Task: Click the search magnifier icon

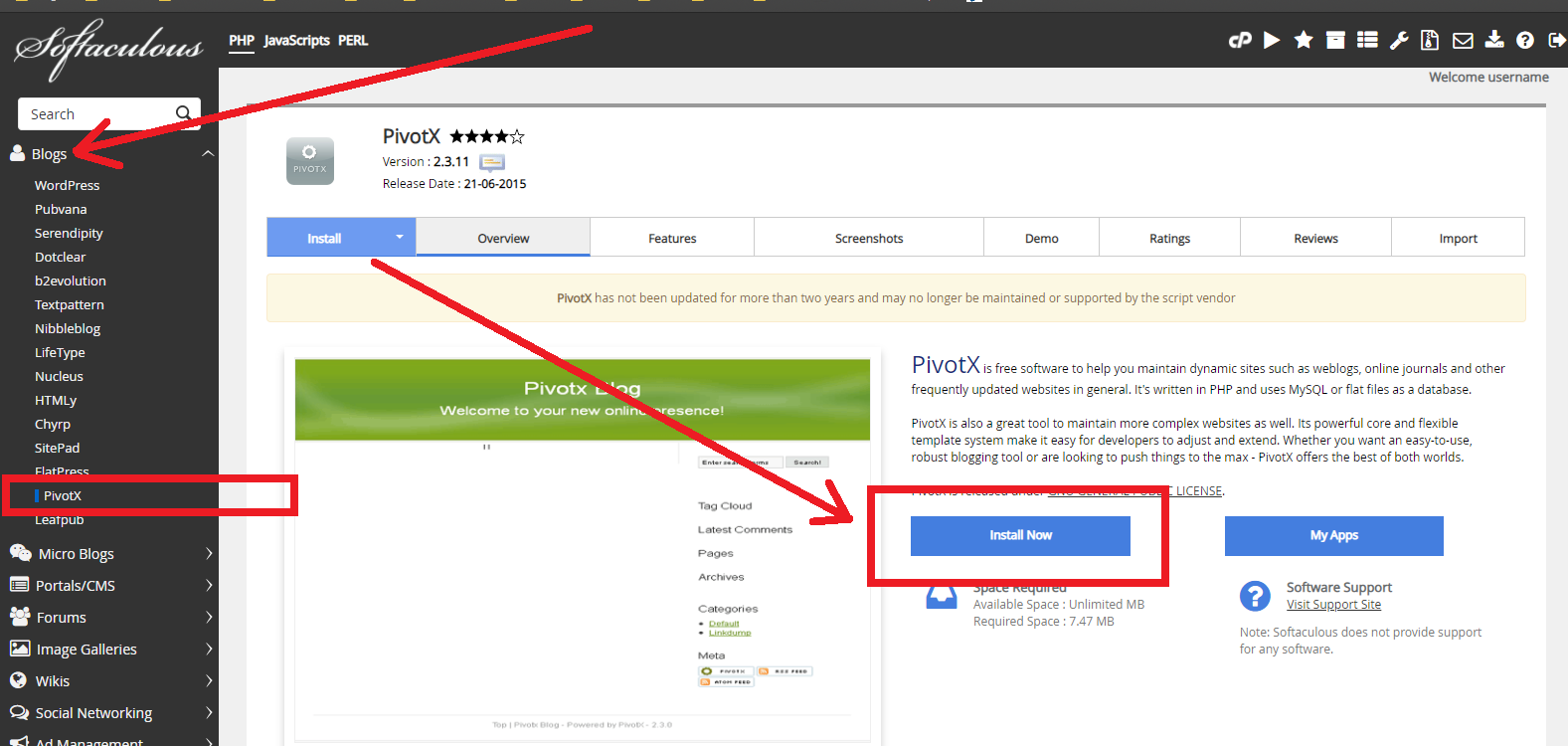Action: point(184,113)
